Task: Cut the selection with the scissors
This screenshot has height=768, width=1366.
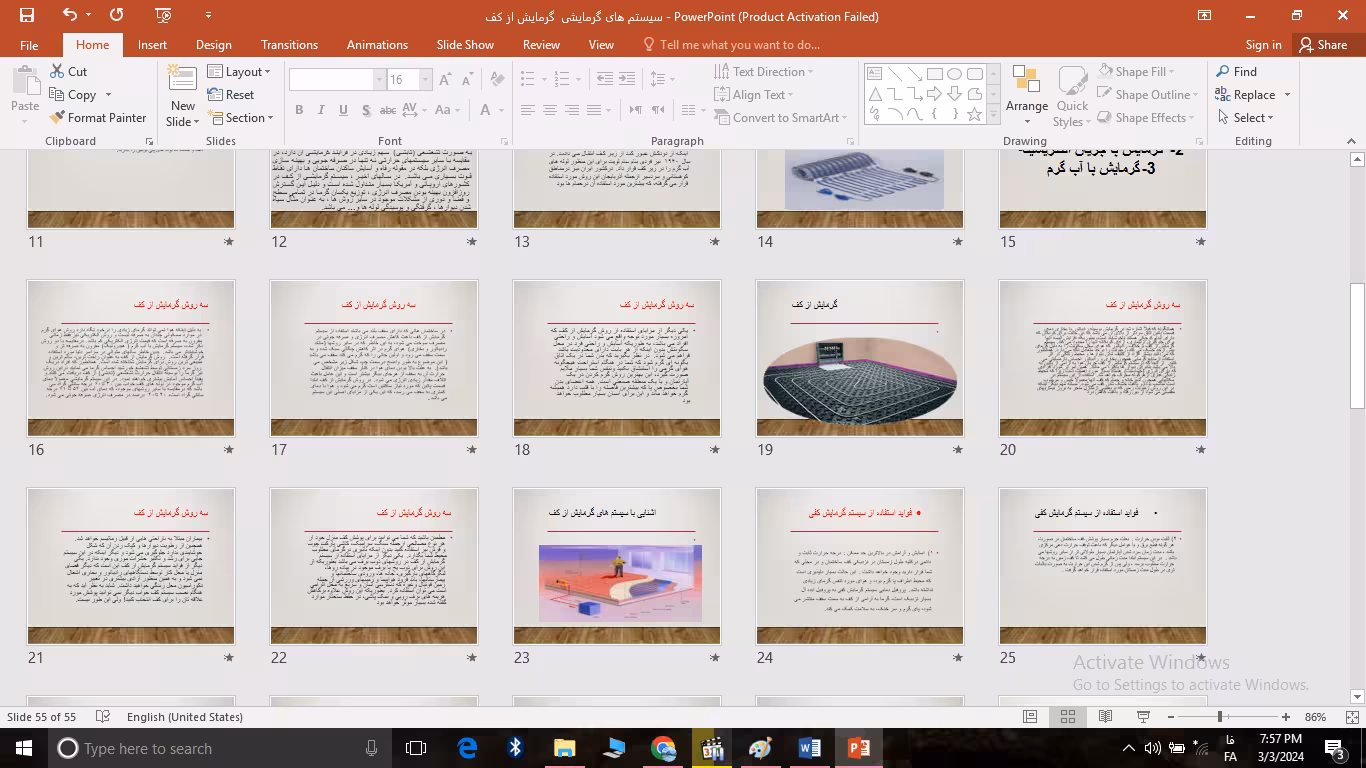Action: [x=67, y=72]
